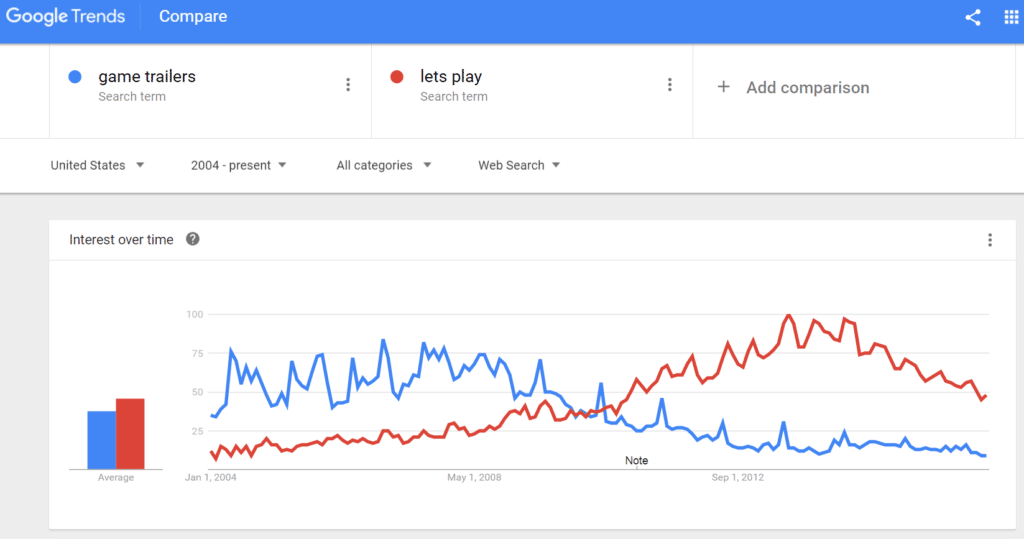Click the Google Trends logo
The image size is (1024, 539).
click(x=65, y=16)
